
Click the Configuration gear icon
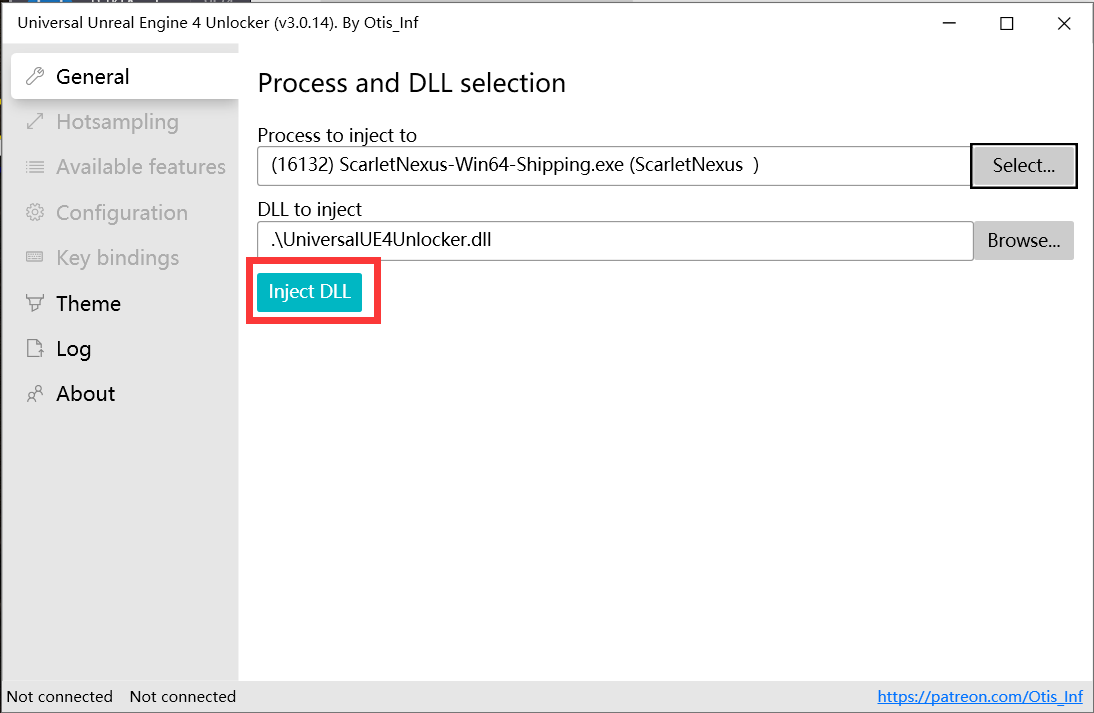(35, 213)
